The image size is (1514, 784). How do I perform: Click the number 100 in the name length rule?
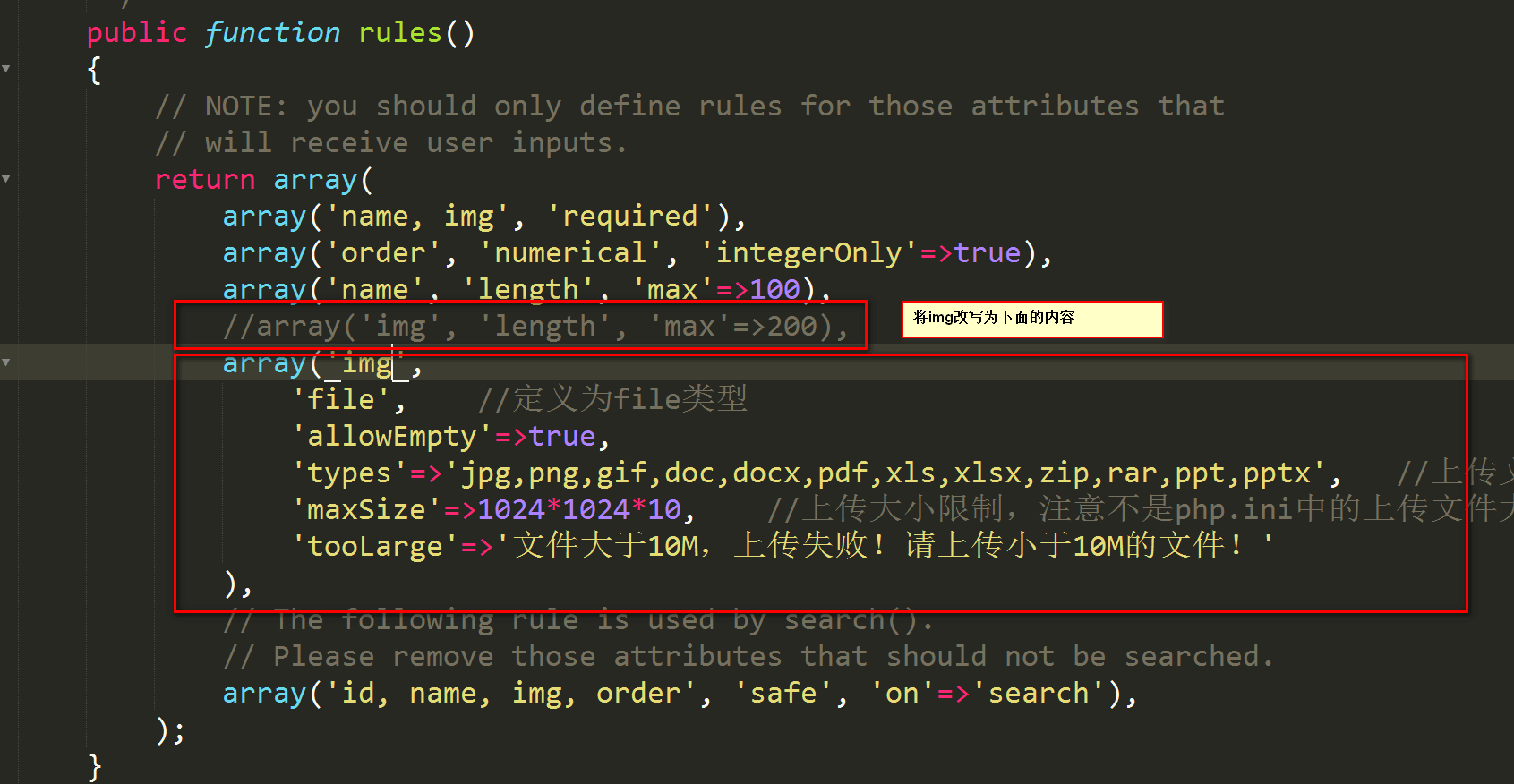coord(774,290)
